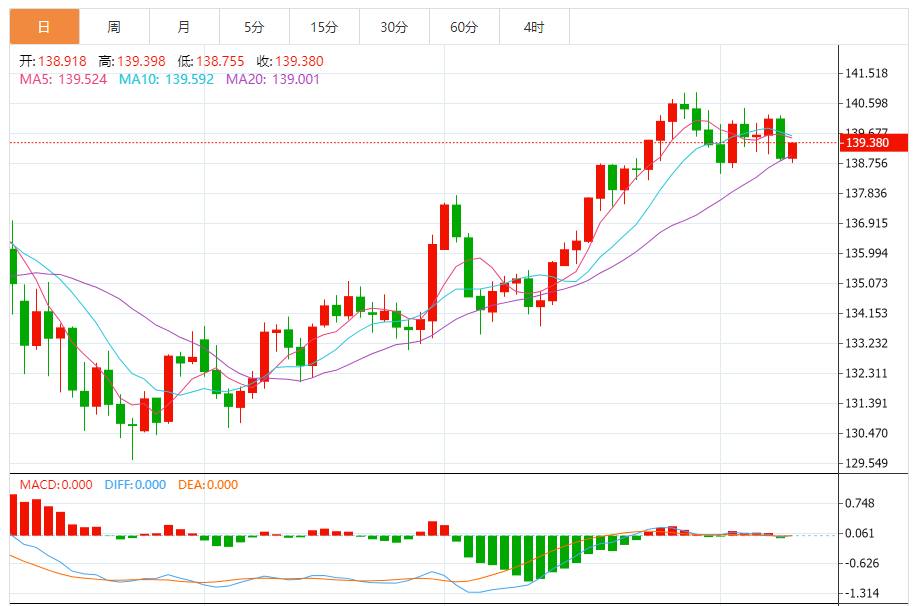
Task: Select the 日 daily timeframe tab
Action: coord(44,27)
